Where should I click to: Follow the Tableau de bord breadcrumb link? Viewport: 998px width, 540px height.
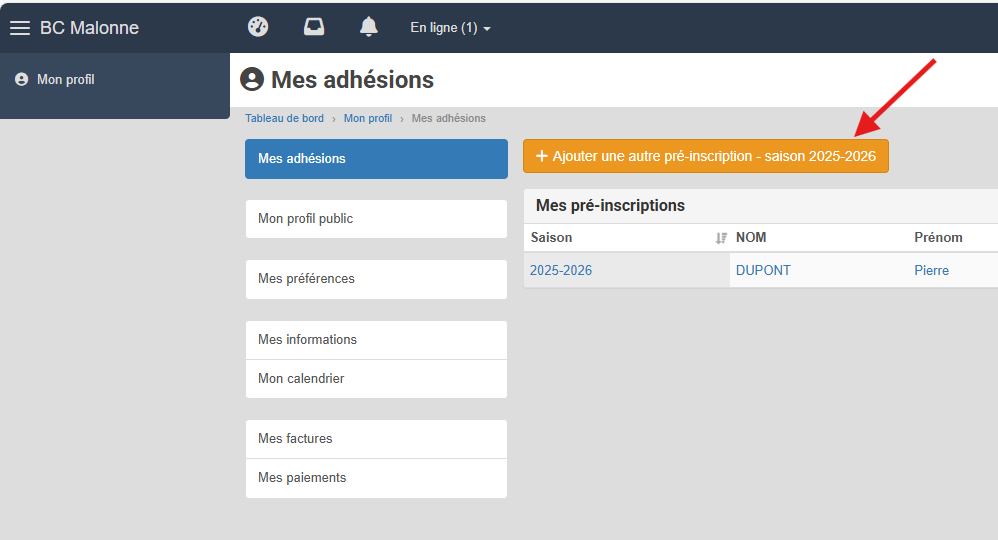click(x=285, y=118)
